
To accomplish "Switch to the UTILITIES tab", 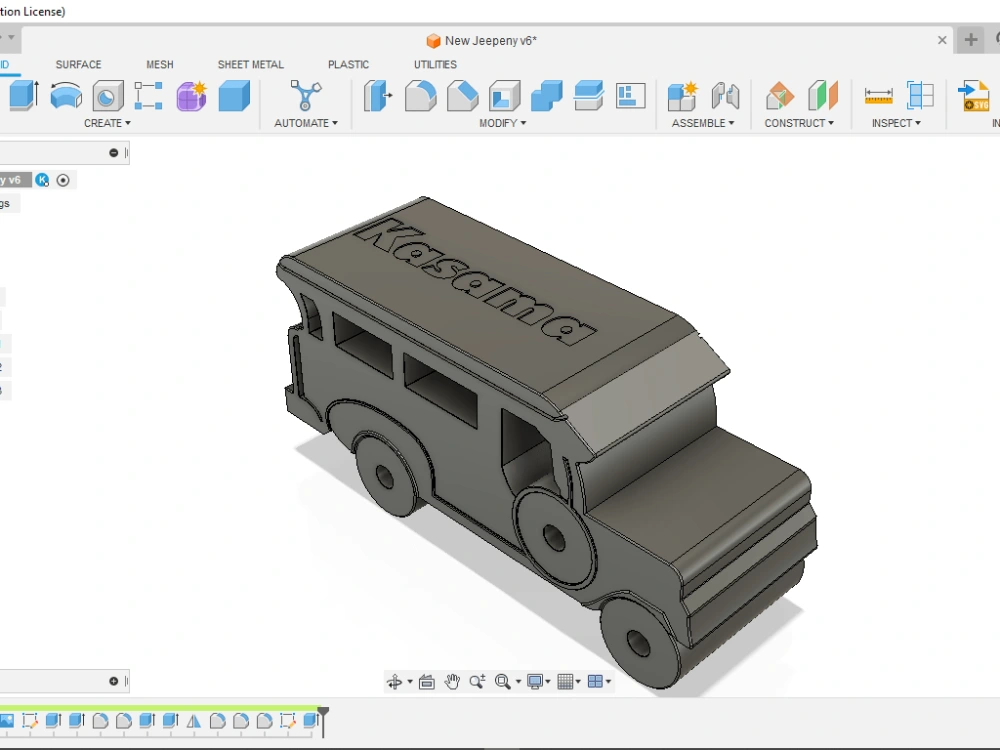I will [435, 64].
